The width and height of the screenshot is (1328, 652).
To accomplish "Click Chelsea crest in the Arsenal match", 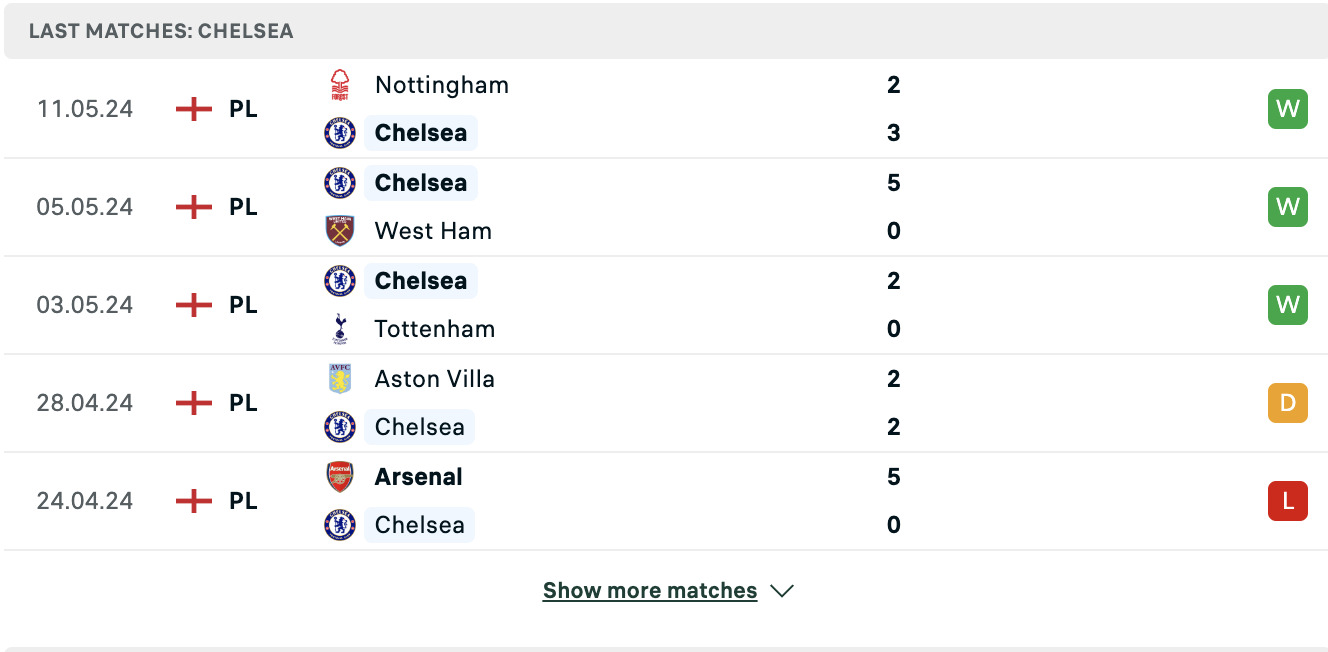I will click(x=340, y=525).
